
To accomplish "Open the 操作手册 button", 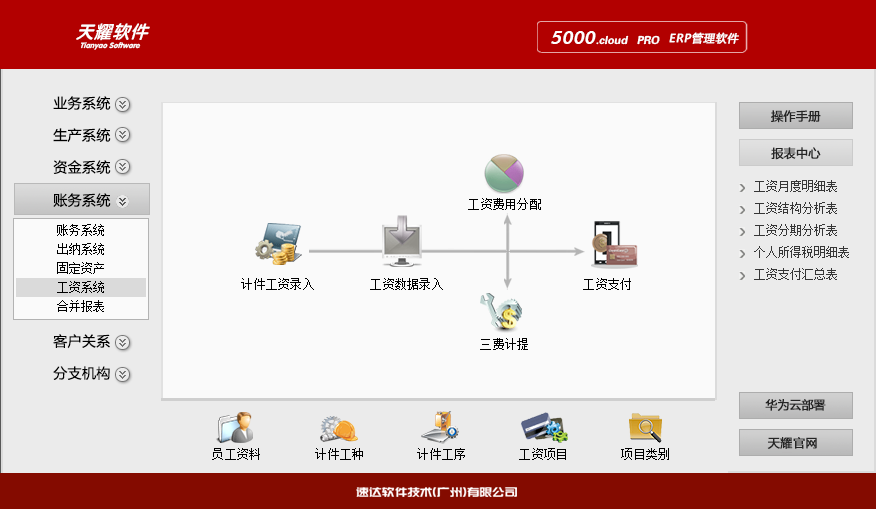I will (796, 116).
